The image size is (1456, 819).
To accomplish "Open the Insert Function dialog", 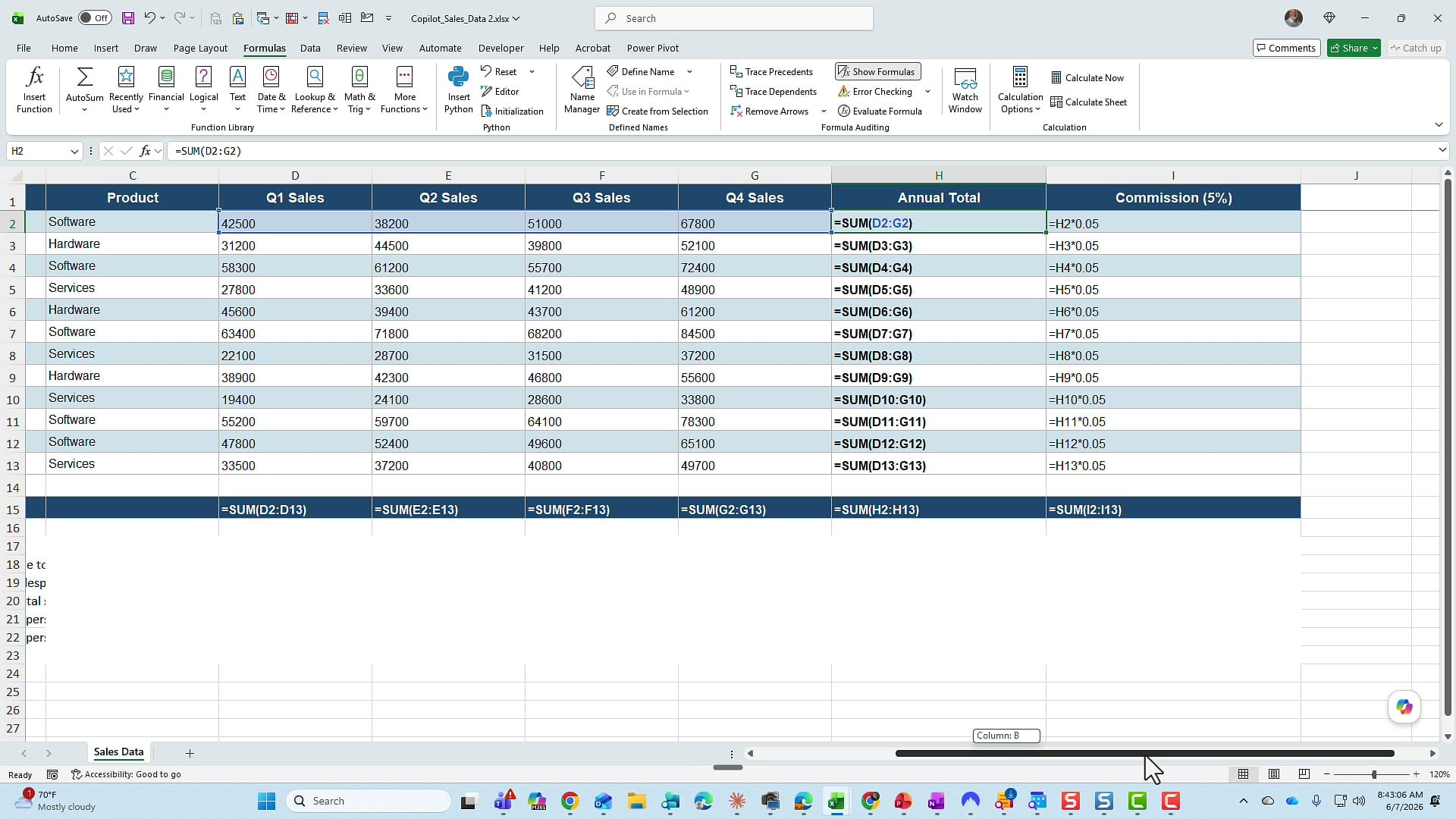I will pyautogui.click(x=34, y=89).
